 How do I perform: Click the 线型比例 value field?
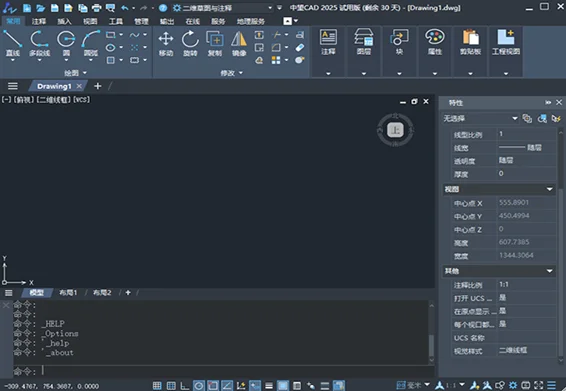click(526, 134)
